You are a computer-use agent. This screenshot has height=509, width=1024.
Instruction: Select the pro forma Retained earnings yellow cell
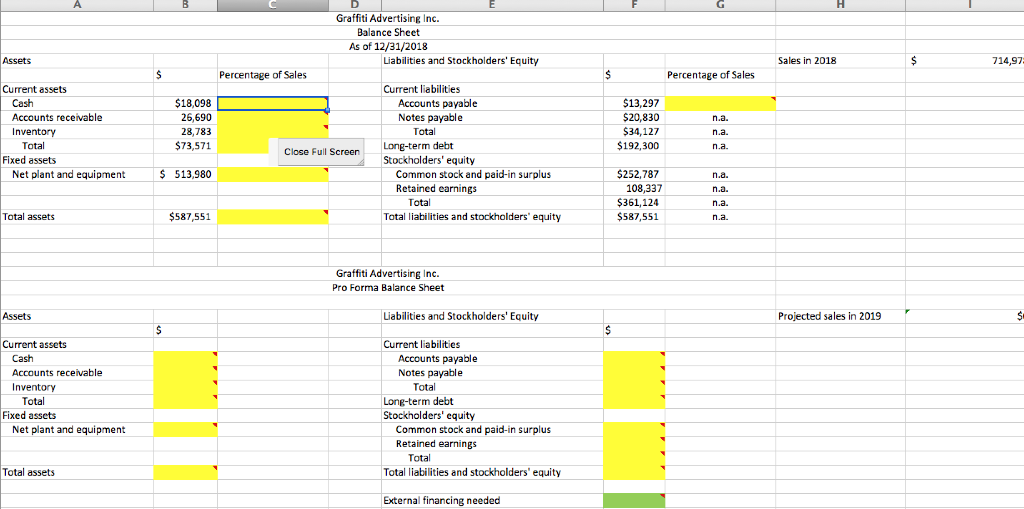[635, 444]
